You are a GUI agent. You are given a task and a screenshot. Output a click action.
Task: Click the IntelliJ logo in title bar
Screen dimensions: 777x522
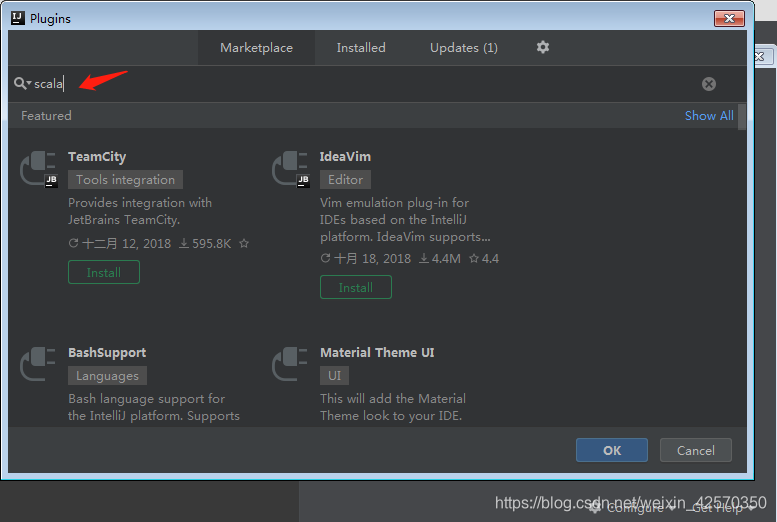click(18, 18)
